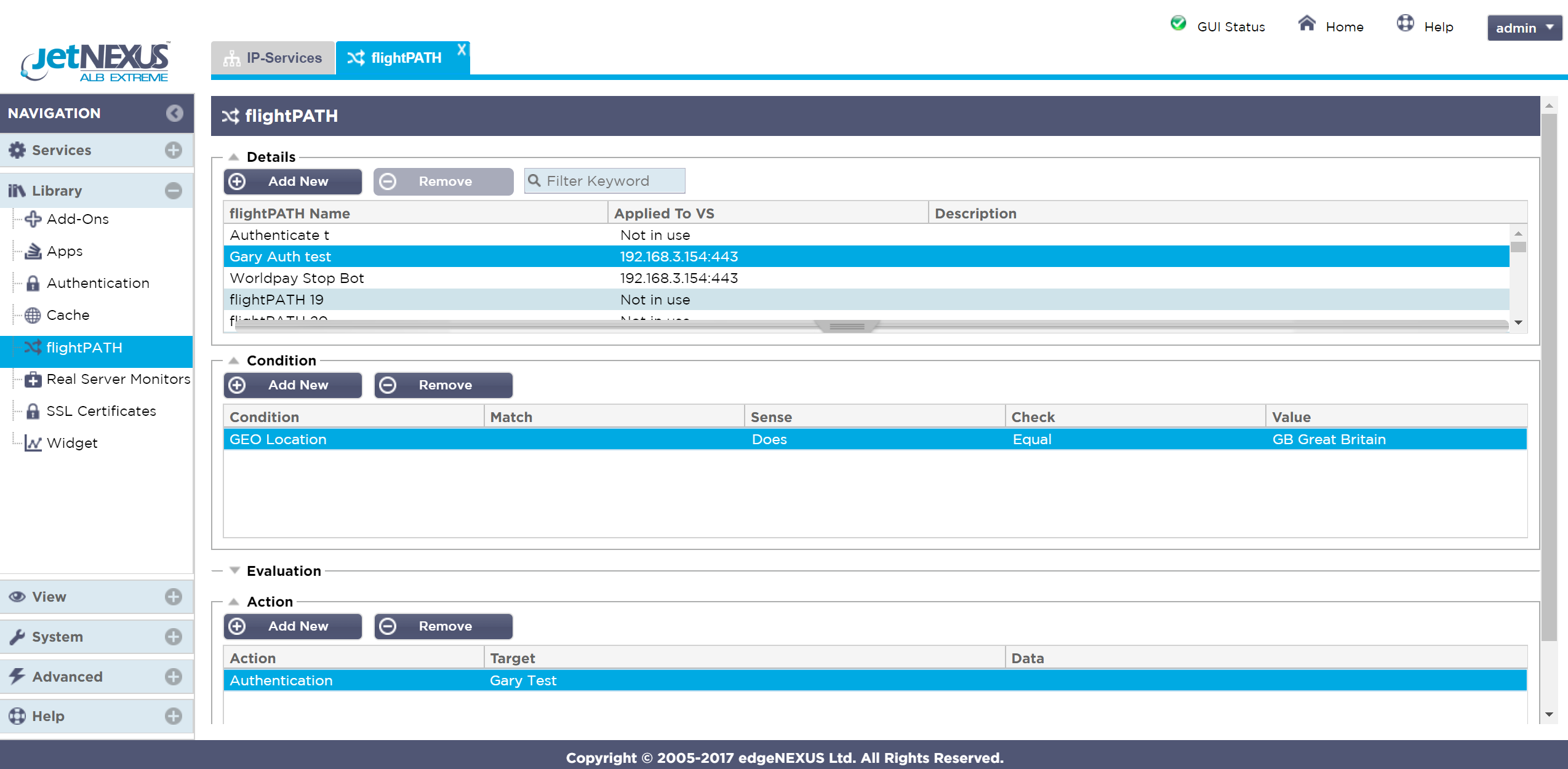1568x769 pixels.
Task: Click Add New in the Details section
Action: 293,181
